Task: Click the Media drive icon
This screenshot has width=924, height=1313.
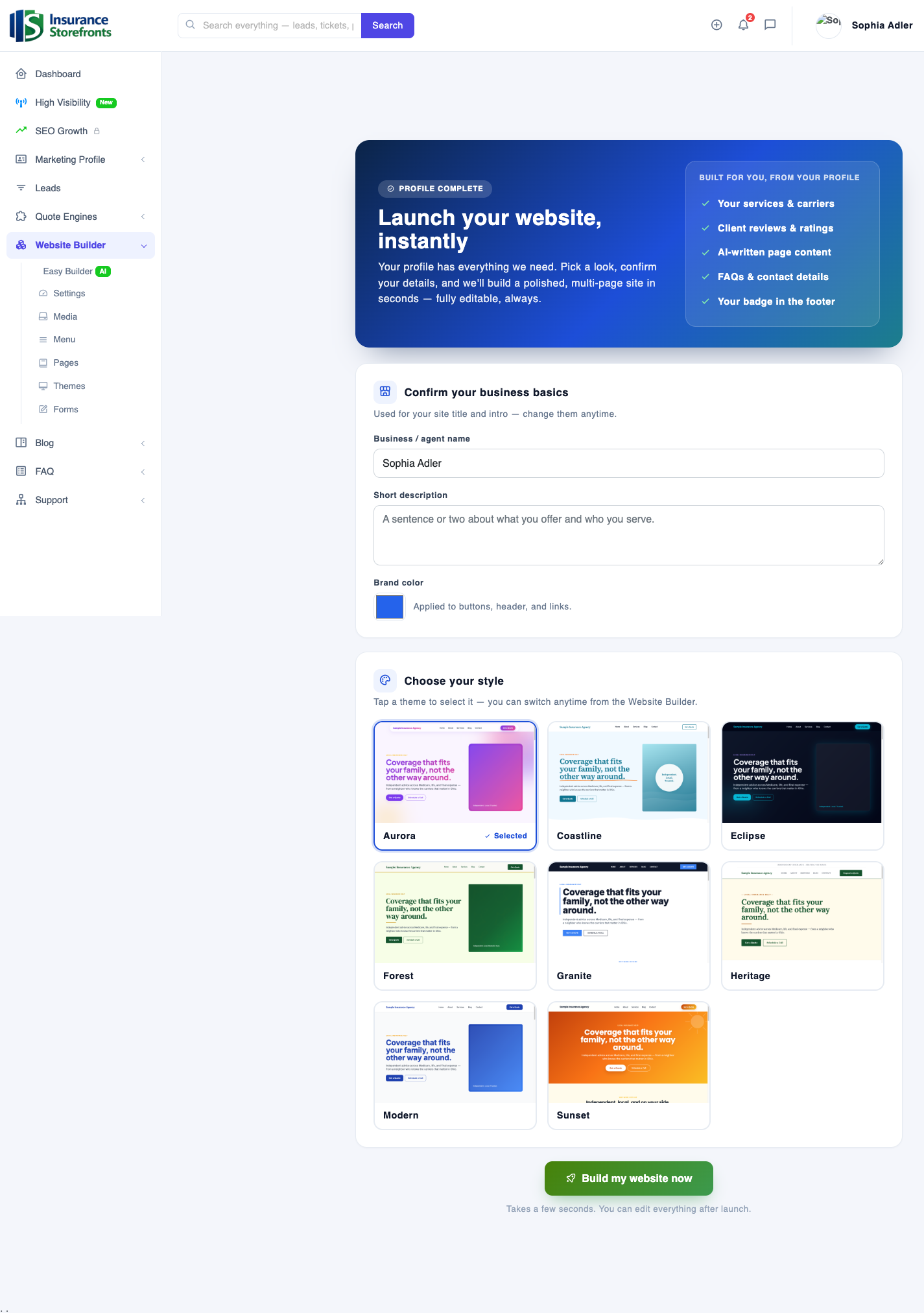Action: pyautogui.click(x=43, y=316)
